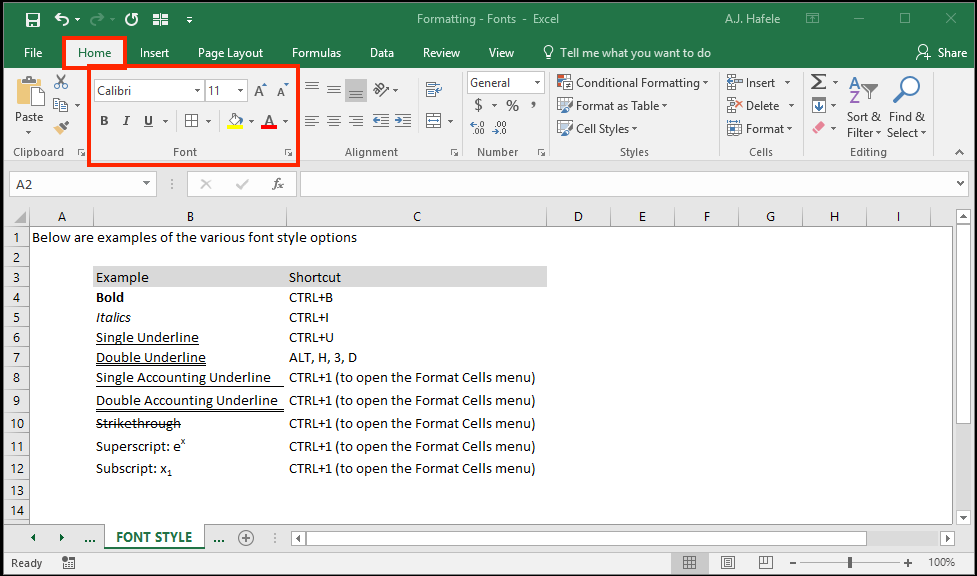The width and height of the screenshot is (977, 576).
Task: Toggle Bottom Align for cells
Action: pos(356,90)
